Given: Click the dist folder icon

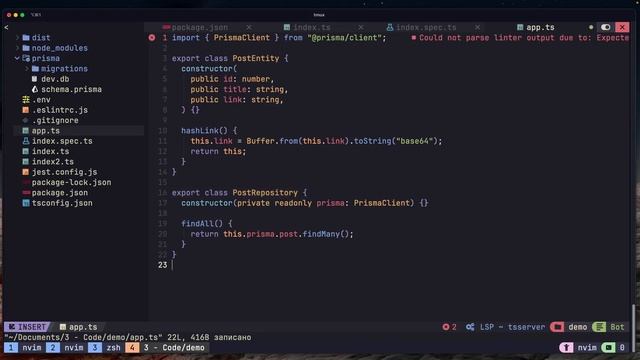Looking at the screenshot, I should pyautogui.click(x=26, y=38).
